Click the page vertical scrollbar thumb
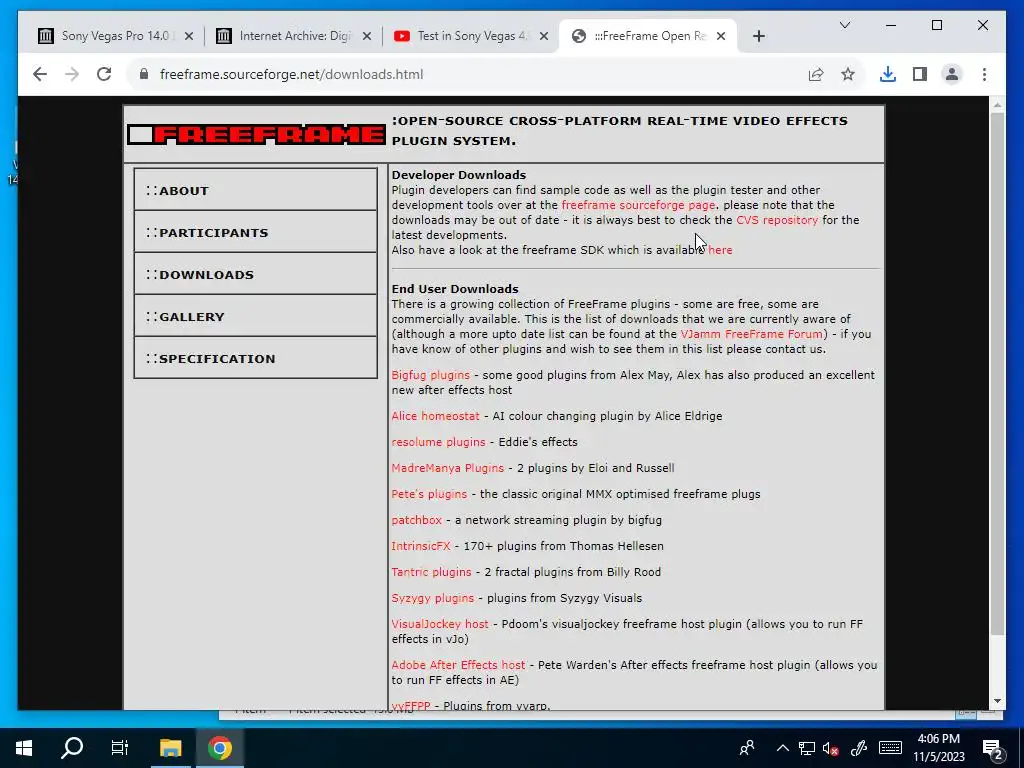Image resolution: width=1024 pixels, height=768 pixels. pyautogui.click(x=997, y=372)
